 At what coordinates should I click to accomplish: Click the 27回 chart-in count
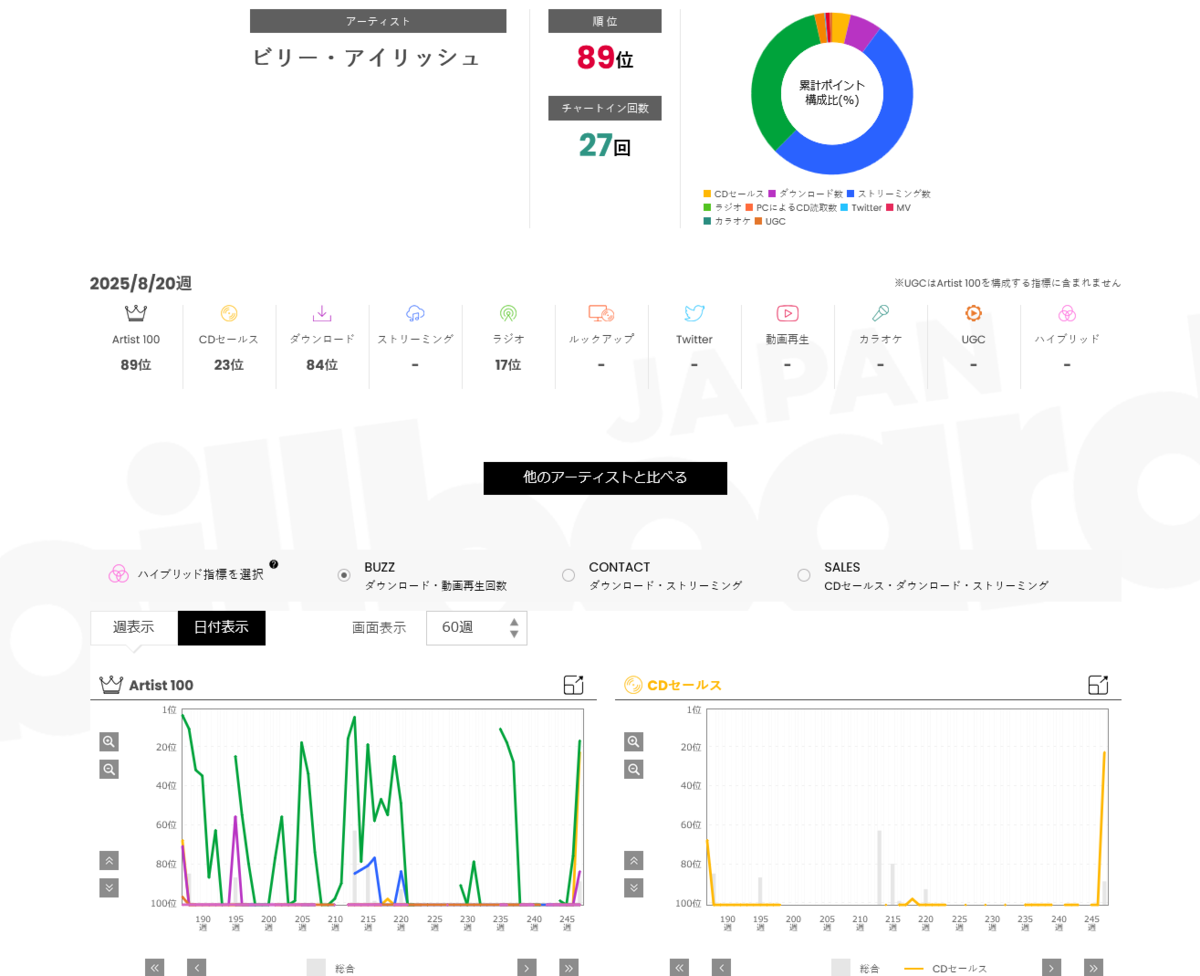605,146
